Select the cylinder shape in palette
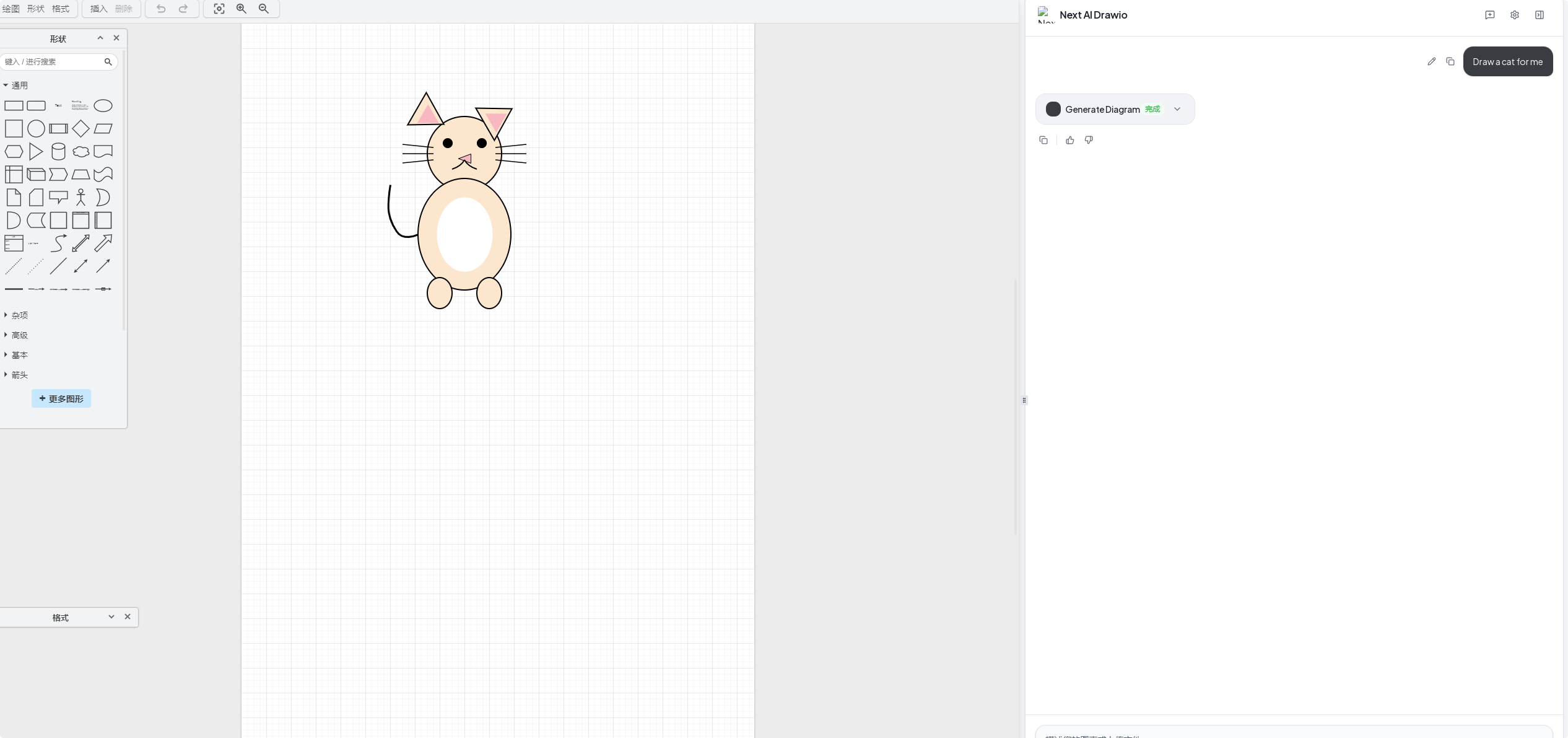 [58, 152]
